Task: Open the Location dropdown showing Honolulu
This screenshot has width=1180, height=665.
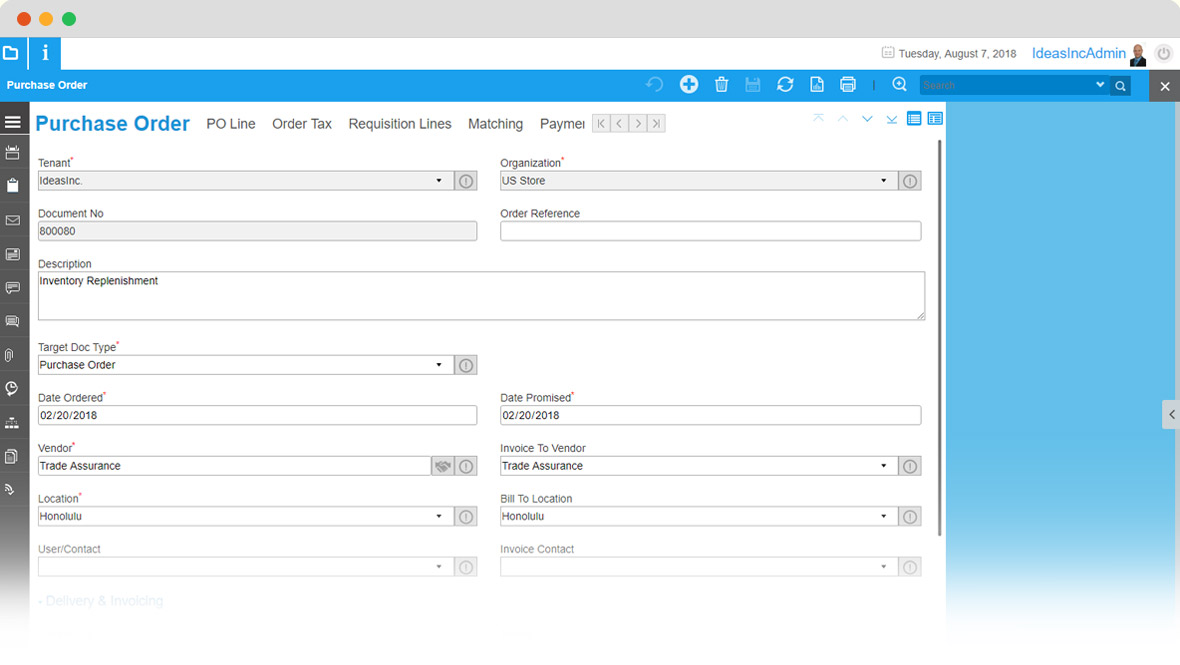Action: (x=245, y=517)
